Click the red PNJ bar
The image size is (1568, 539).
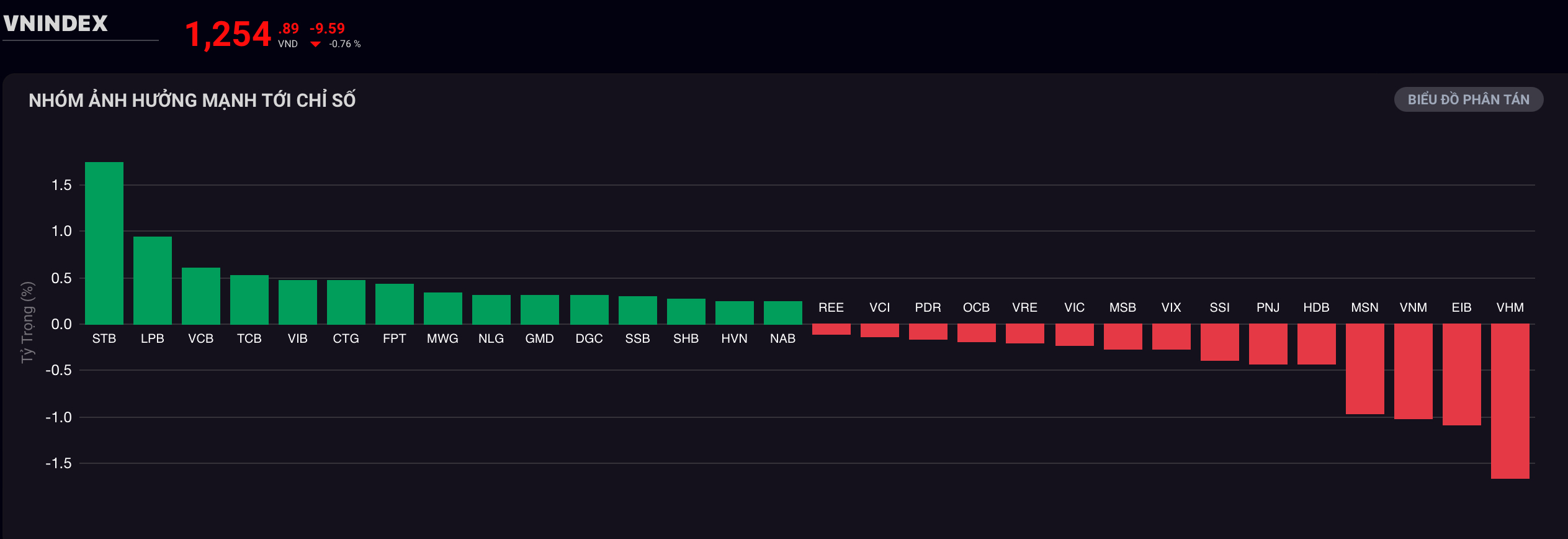tap(1268, 344)
